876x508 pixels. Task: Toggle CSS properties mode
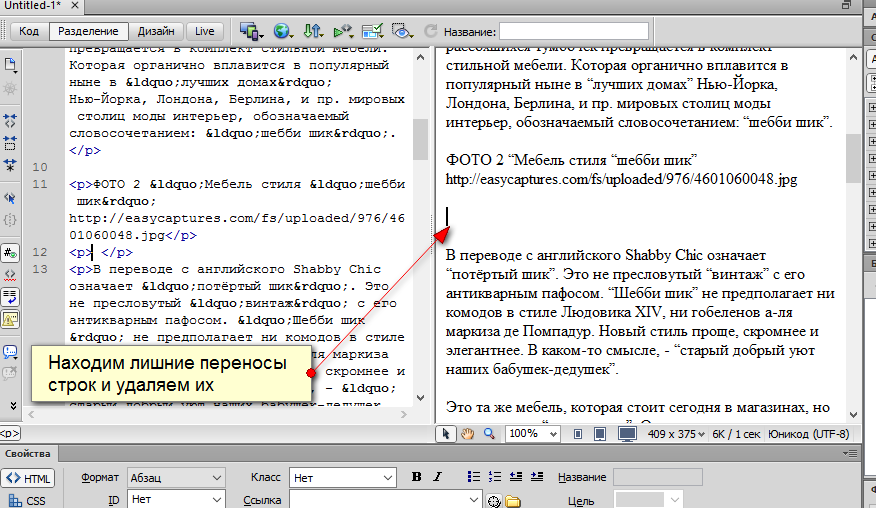[28, 500]
